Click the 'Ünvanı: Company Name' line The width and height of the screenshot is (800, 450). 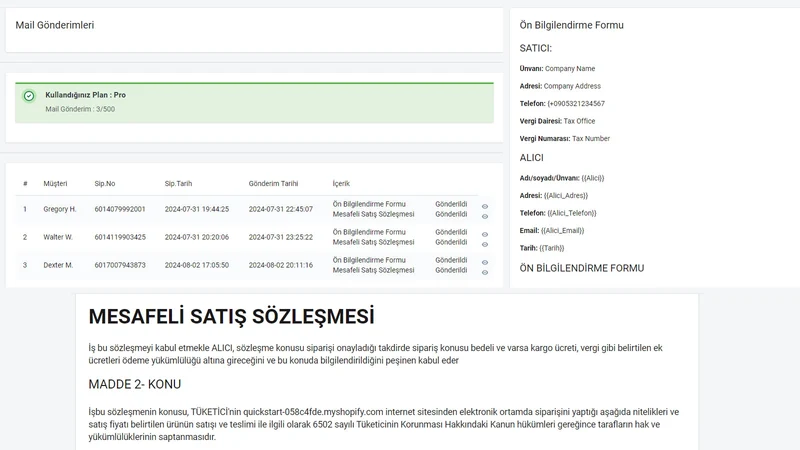[557, 68]
